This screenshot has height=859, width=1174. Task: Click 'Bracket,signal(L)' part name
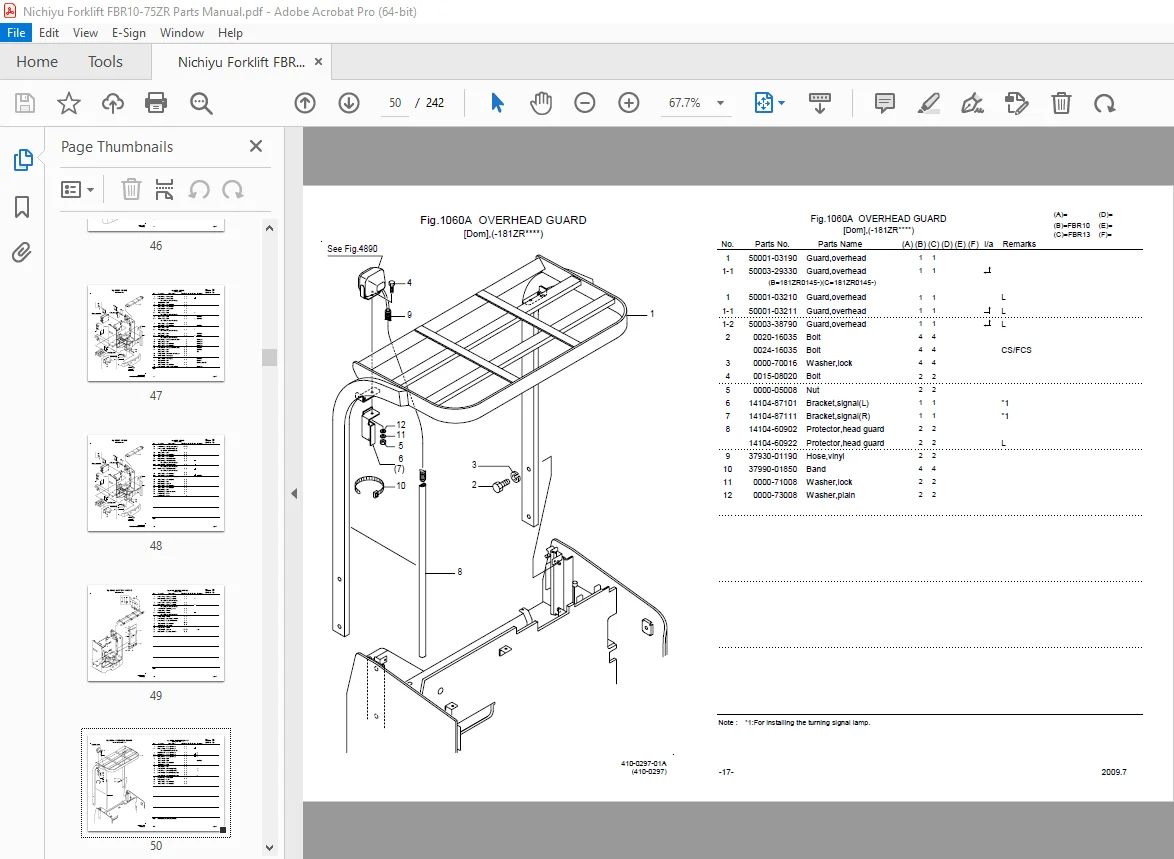pos(837,403)
